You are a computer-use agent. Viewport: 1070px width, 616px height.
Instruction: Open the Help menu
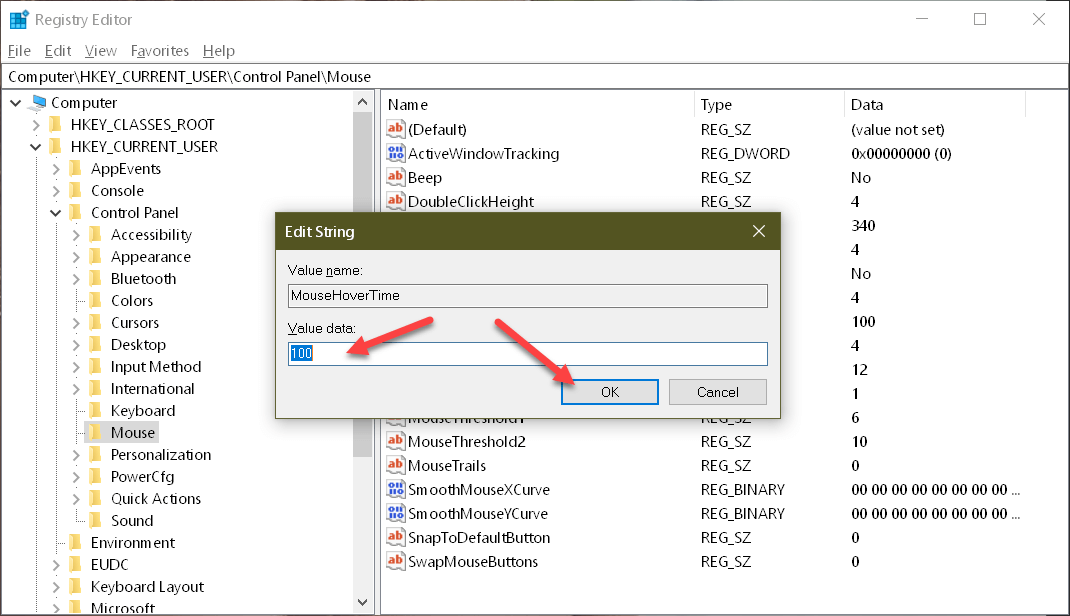[x=218, y=50]
